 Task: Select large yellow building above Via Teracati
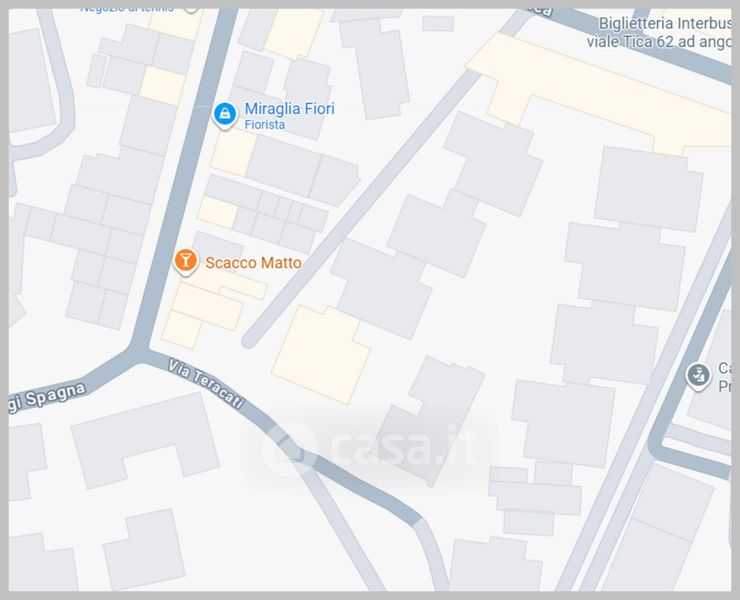pos(321,355)
